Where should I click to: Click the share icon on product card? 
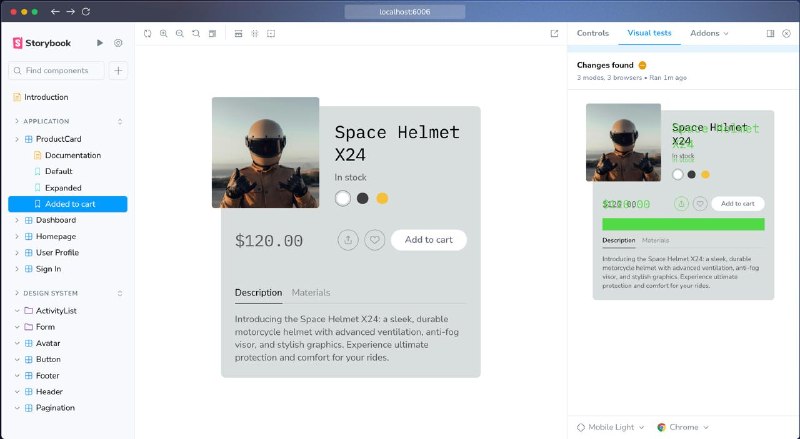348,240
